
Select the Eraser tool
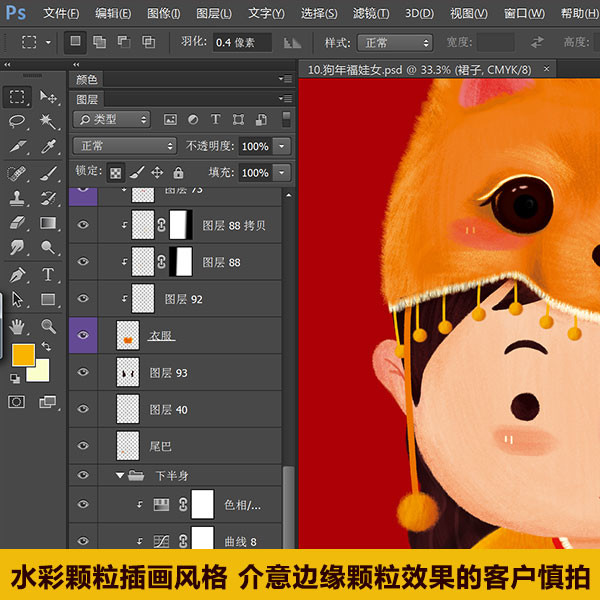point(17,223)
